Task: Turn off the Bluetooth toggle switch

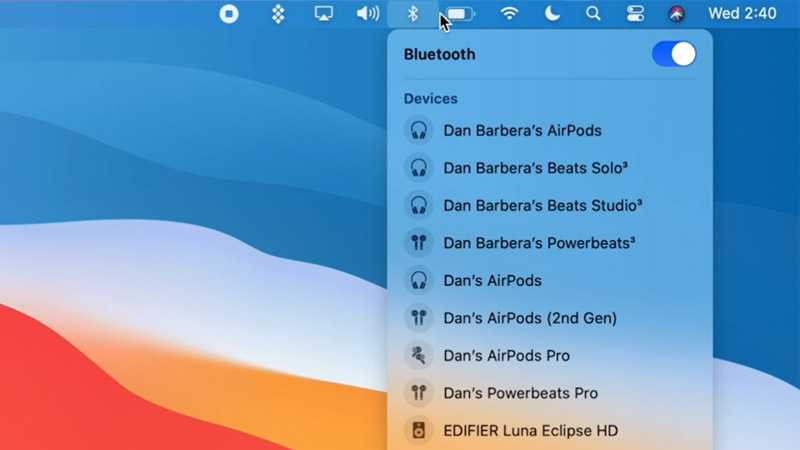Action: point(674,54)
